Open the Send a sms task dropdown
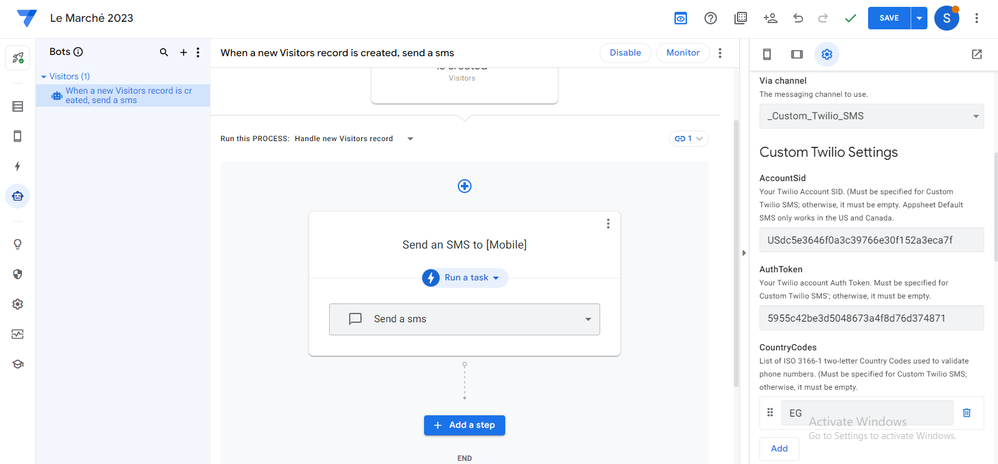The image size is (998, 464). tap(465, 319)
